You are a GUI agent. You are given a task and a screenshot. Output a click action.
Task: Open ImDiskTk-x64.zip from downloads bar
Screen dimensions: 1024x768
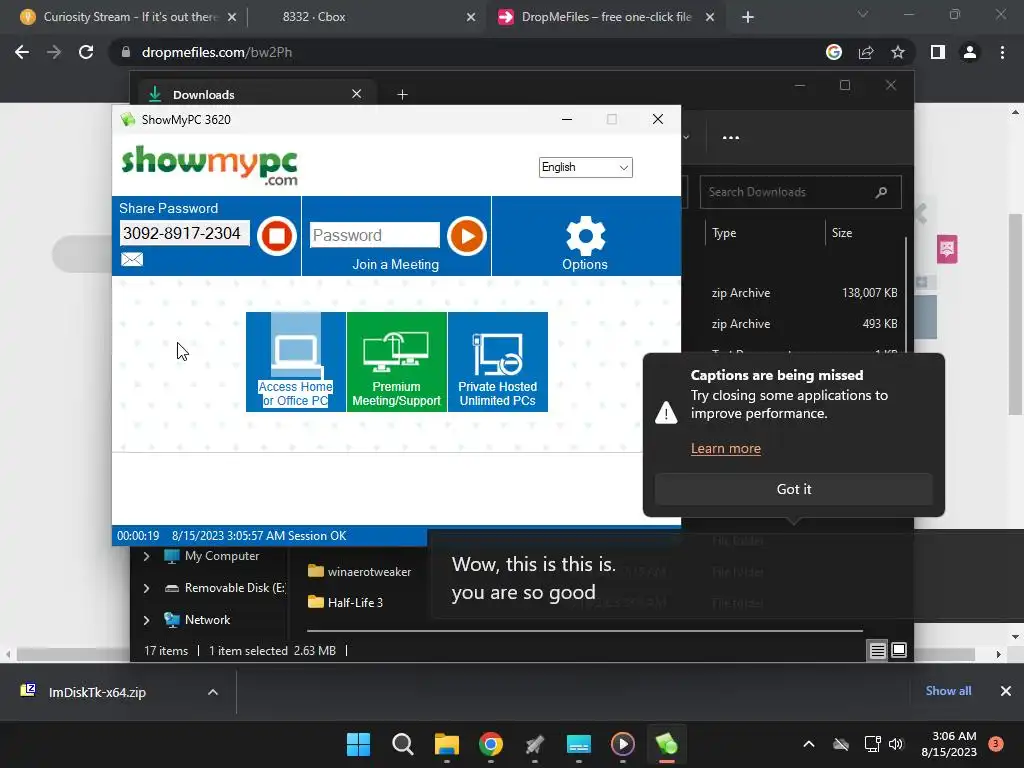click(97, 692)
